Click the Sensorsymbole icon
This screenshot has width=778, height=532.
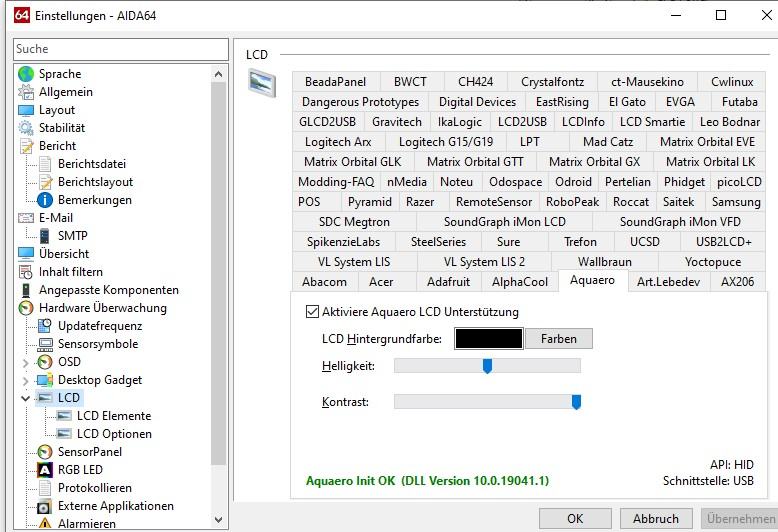[x=45, y=344]
